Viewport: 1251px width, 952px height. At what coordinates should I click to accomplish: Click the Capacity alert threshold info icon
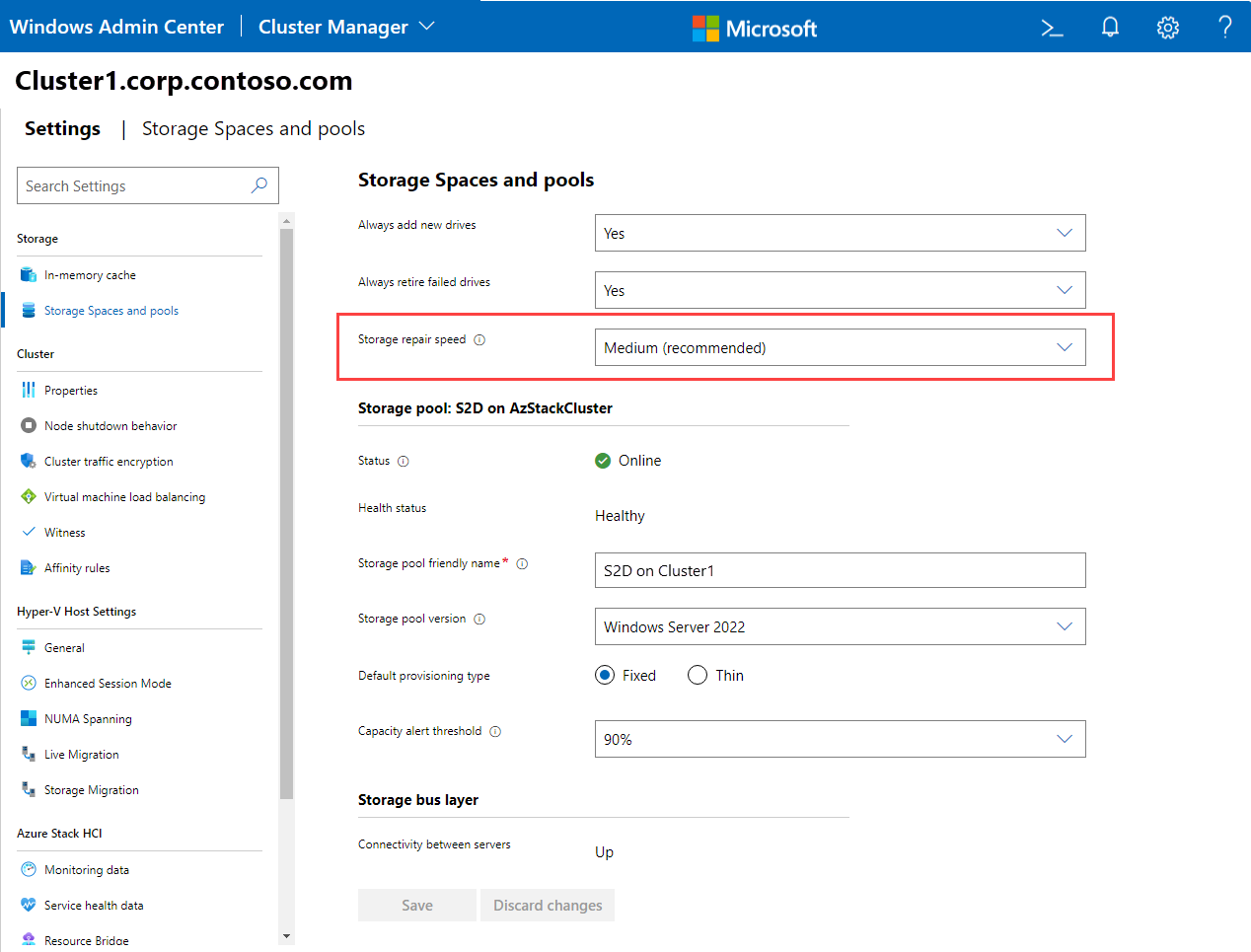495,732
